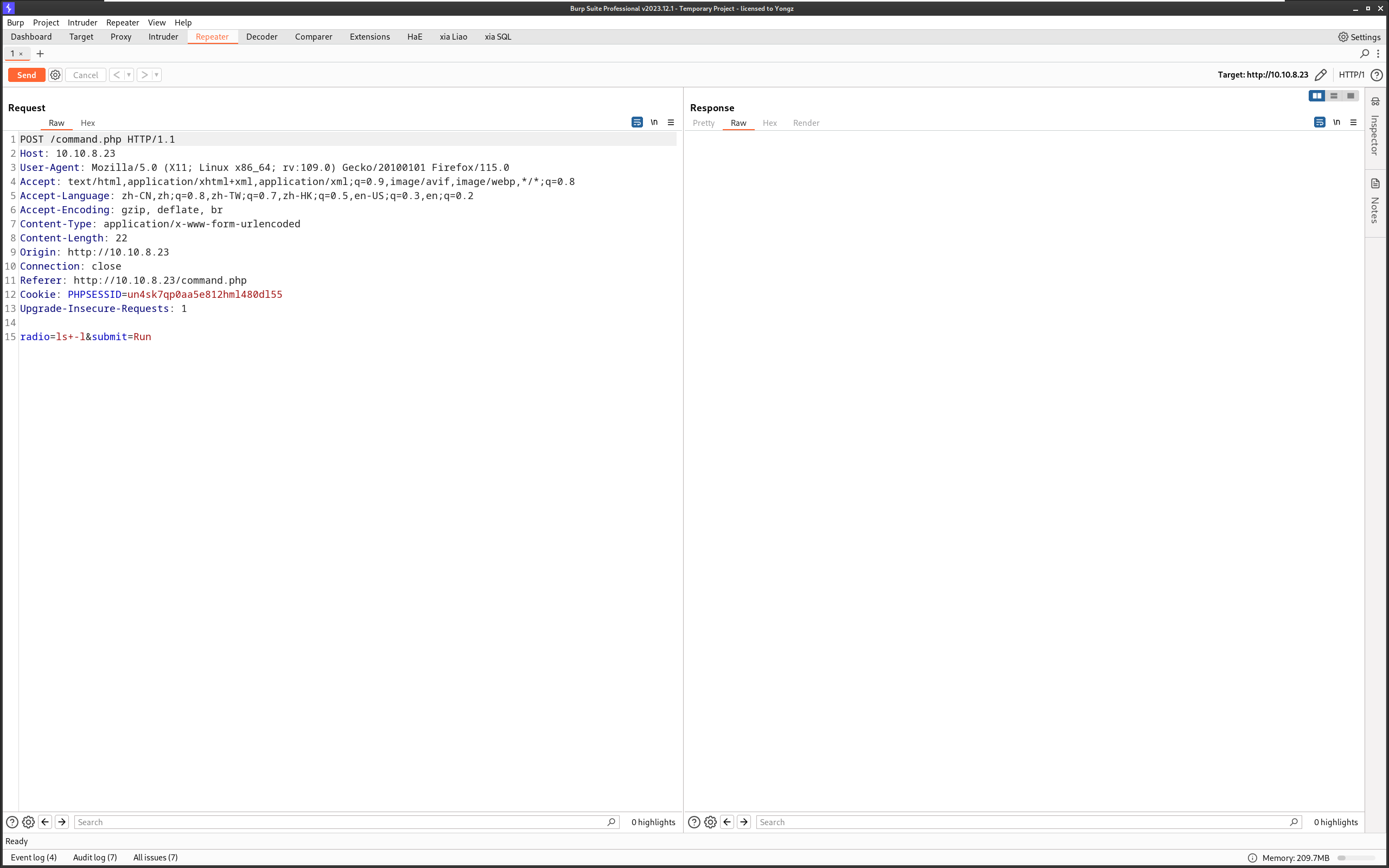This screenshot has width=1389, height=868.
Task: Select combined tabbed layout view
Action: click(x=1350, y=96)
